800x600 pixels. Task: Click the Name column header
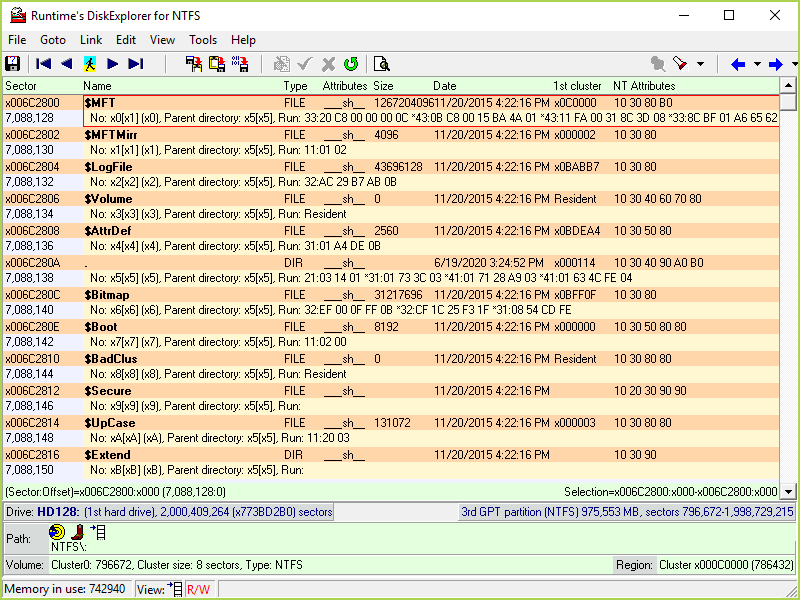point(98,86)
